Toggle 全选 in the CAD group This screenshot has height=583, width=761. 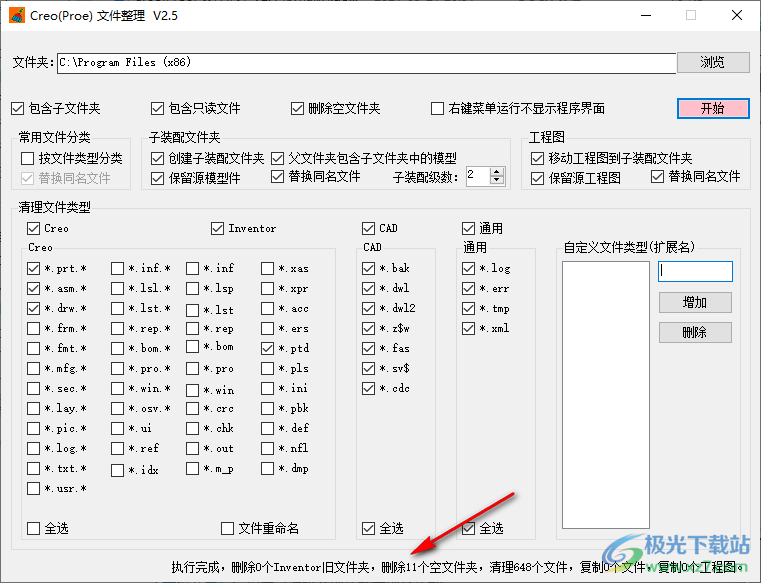tap(368, 528)
